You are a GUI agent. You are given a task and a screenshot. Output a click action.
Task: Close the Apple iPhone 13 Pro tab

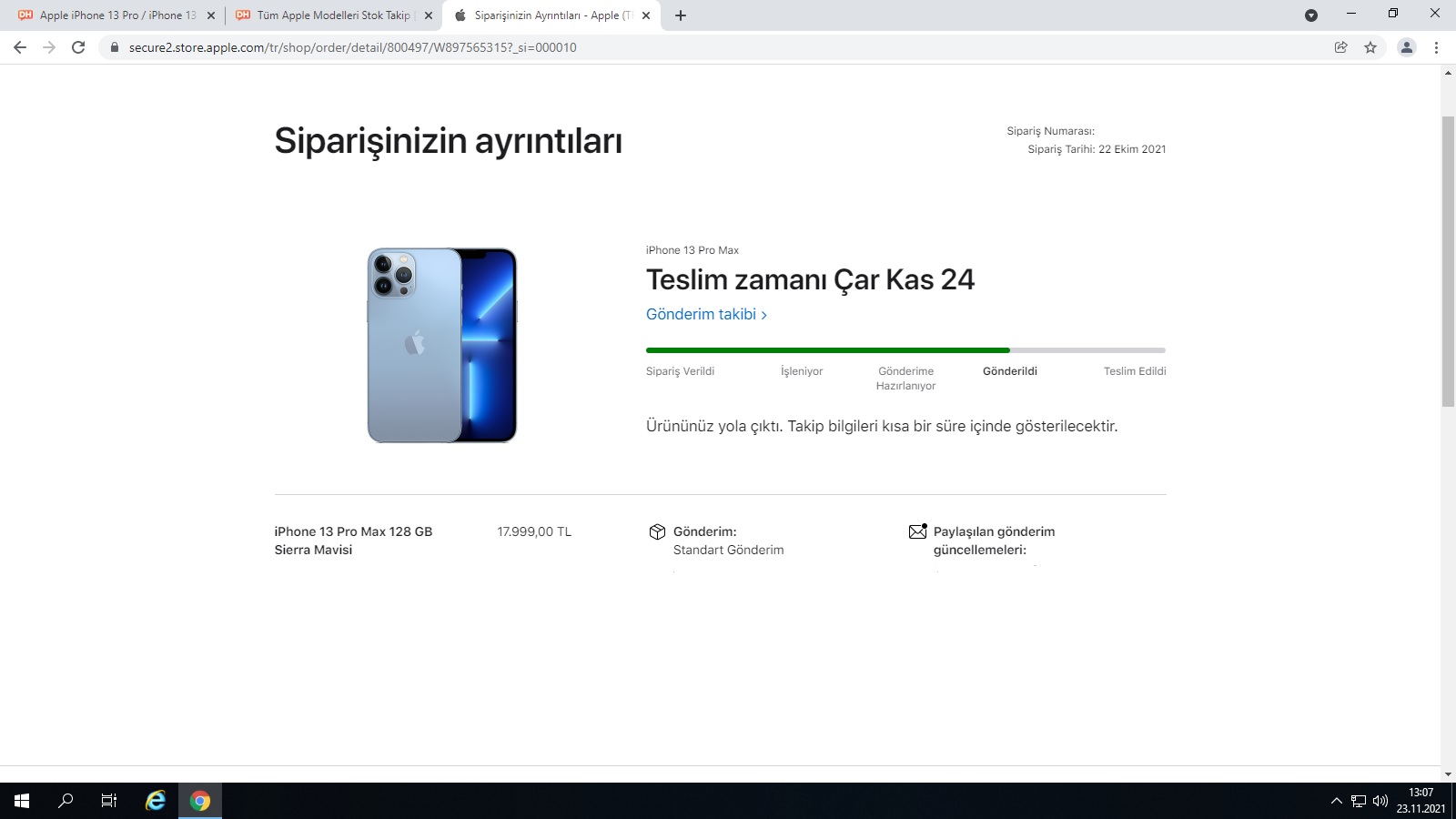[211, 15]
